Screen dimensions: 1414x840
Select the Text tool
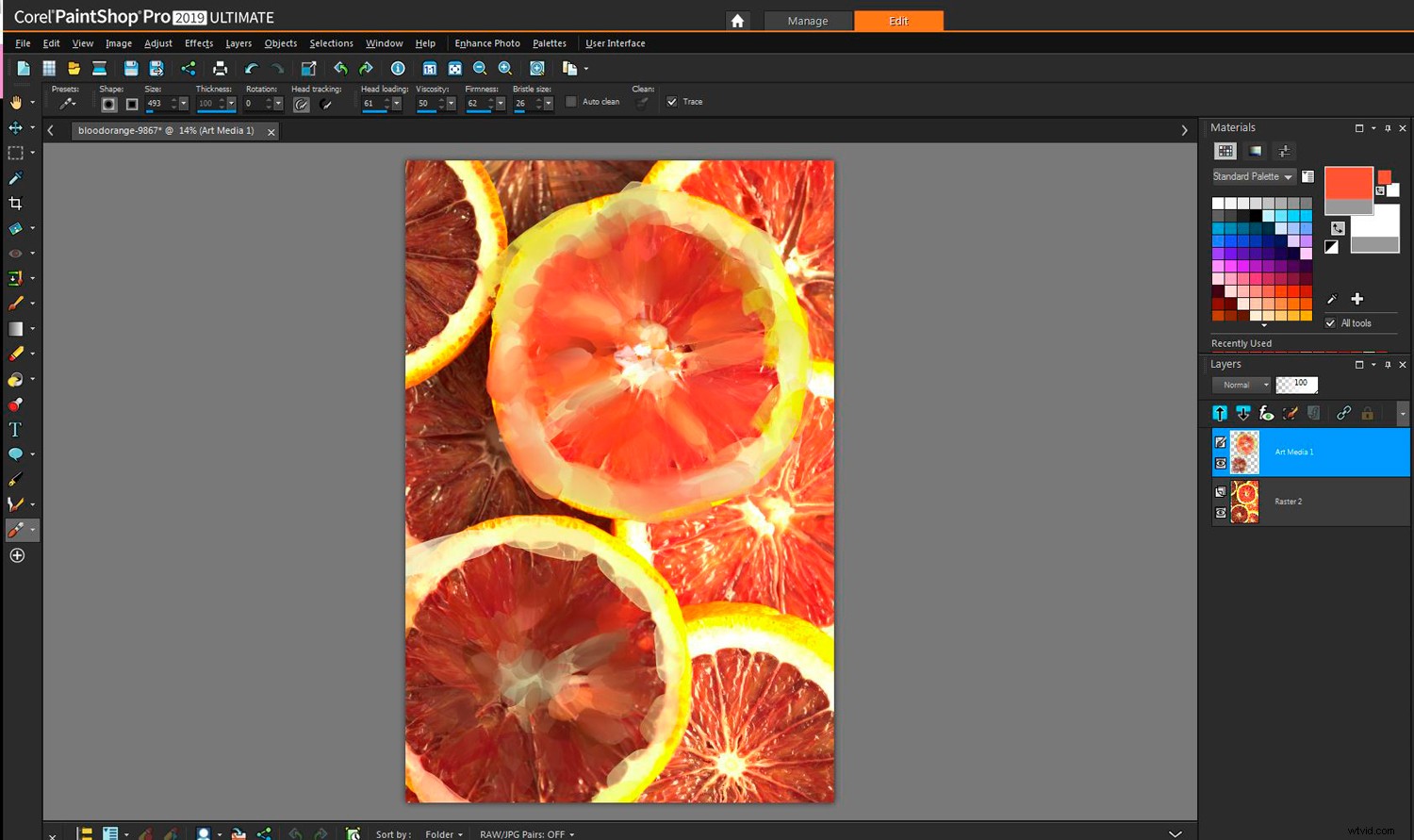[17, 429]
